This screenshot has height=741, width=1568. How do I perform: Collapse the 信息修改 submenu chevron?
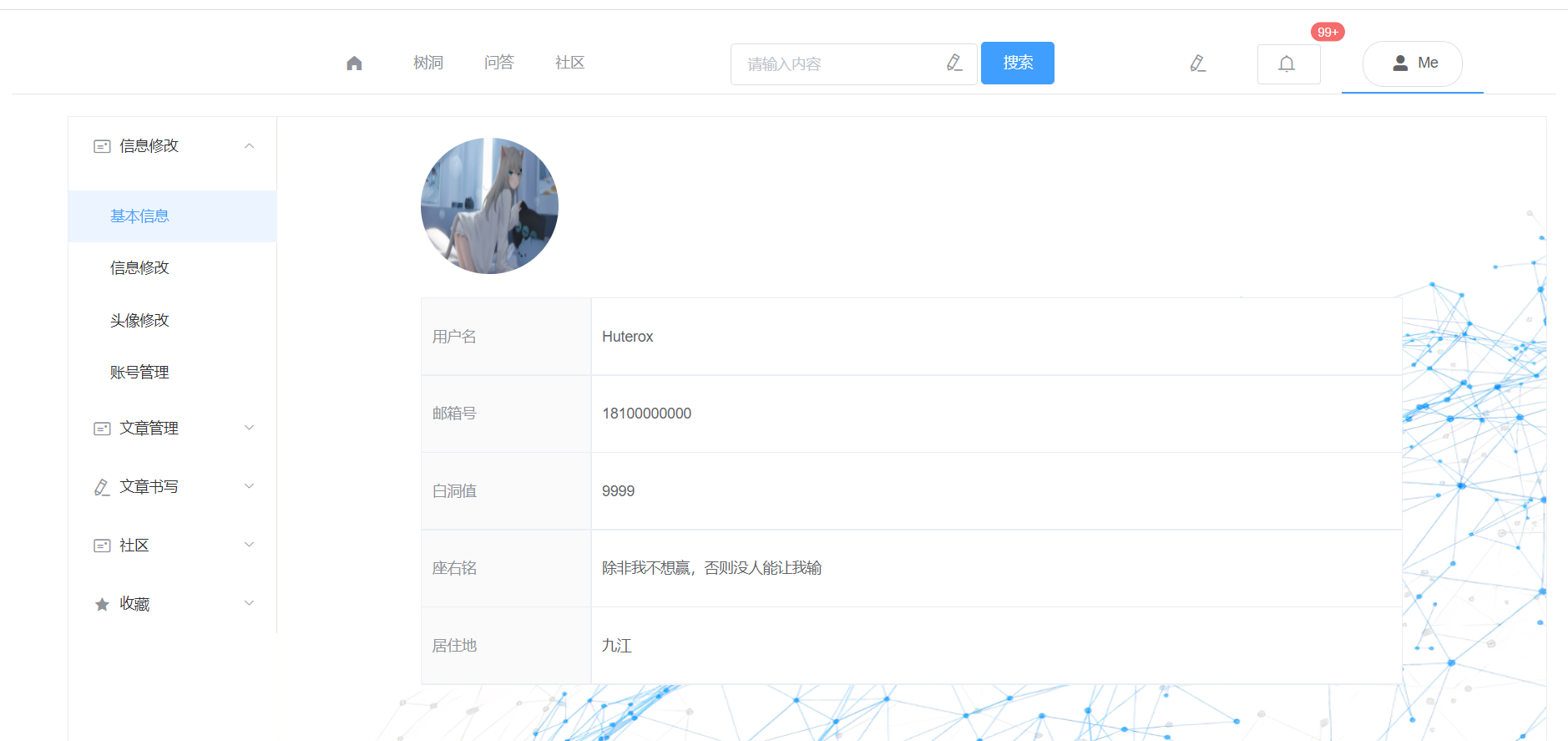pyautogui.click(x=249, y=146)
